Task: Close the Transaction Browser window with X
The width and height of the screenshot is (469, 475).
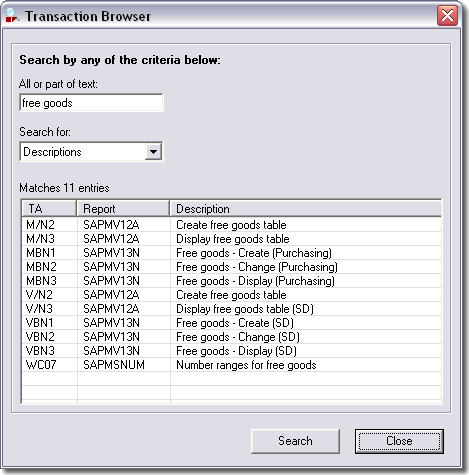Action: (x=447, y=15)
